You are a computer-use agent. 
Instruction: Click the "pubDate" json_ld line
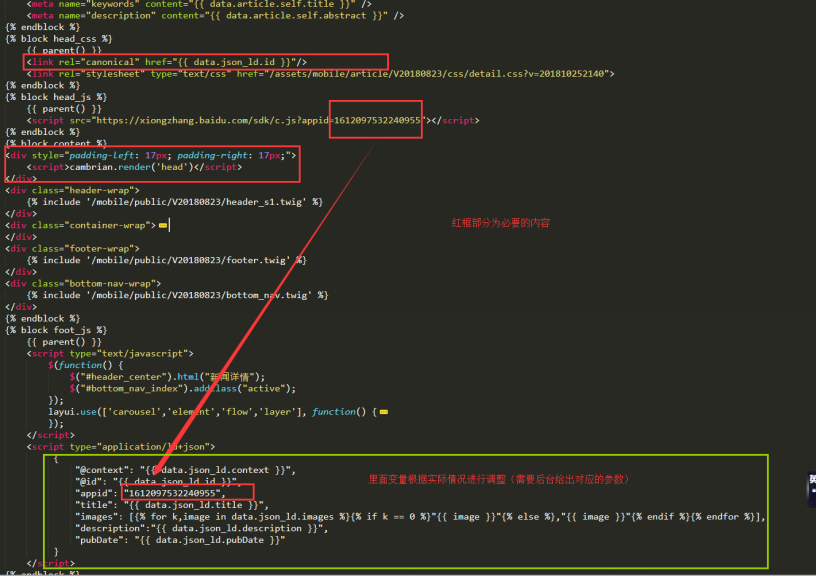[x=180, y=540]
